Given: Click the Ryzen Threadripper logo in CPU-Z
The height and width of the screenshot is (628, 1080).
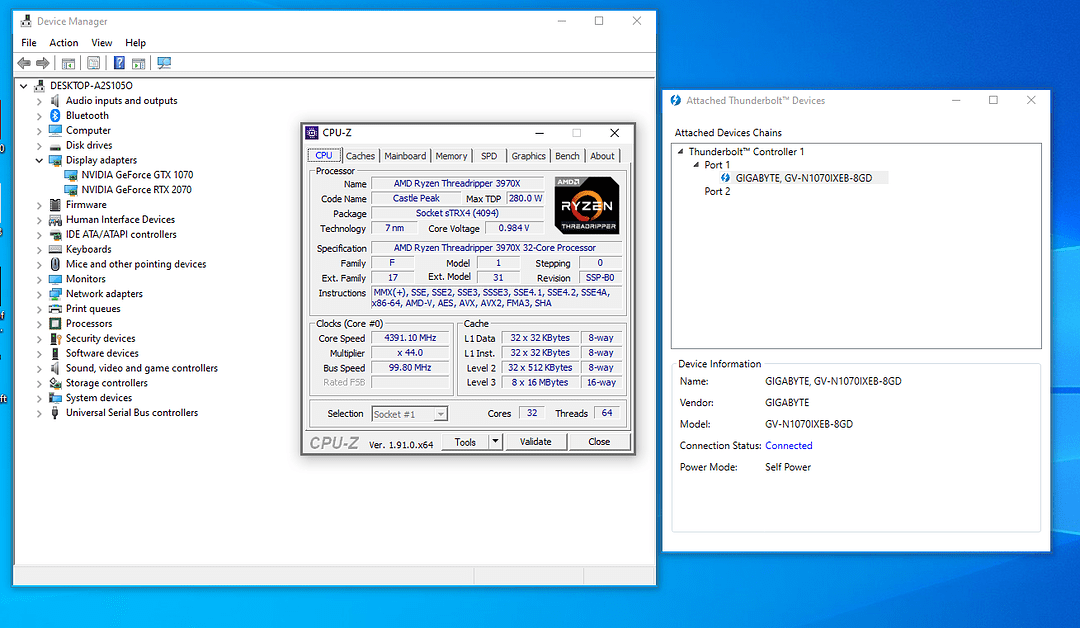Looking at the screenshot, I should pyautogui.click(x=586, y=204).
